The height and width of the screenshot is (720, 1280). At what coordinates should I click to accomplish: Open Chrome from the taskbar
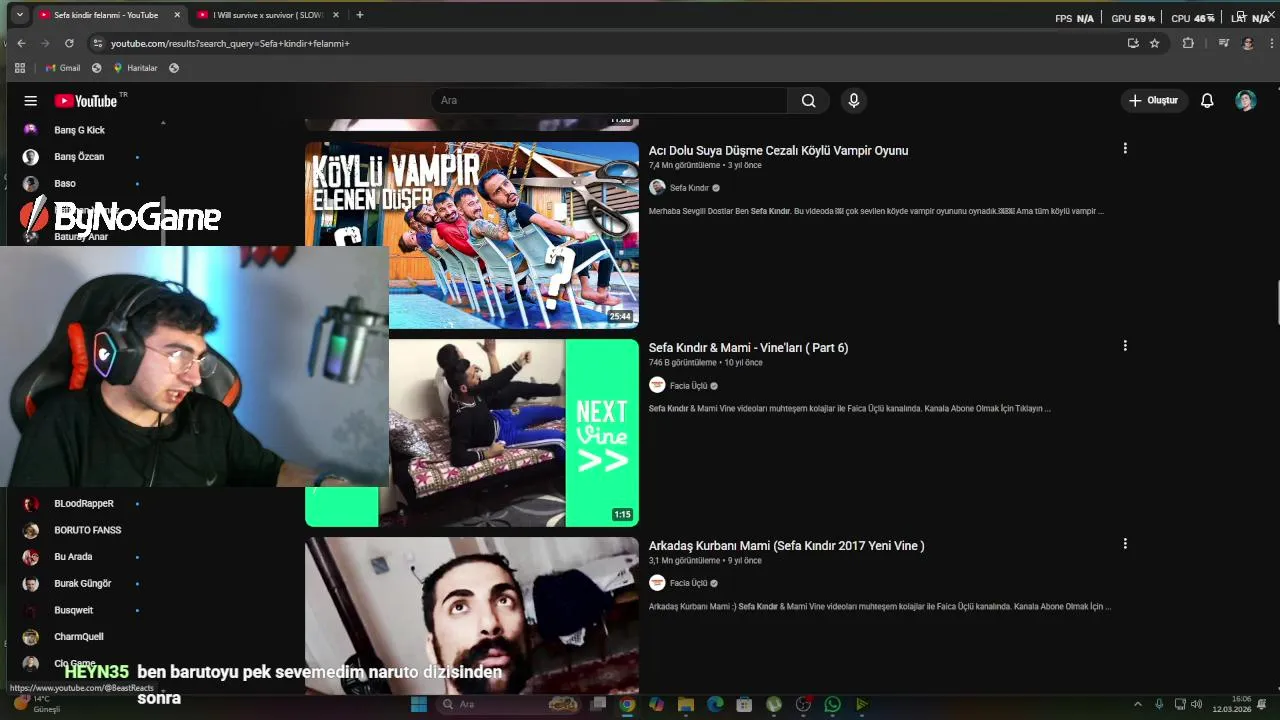pos(627,704)
